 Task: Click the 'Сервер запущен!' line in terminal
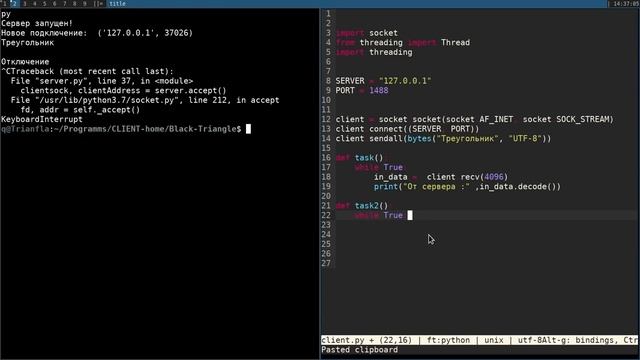(x=37, y=23)
